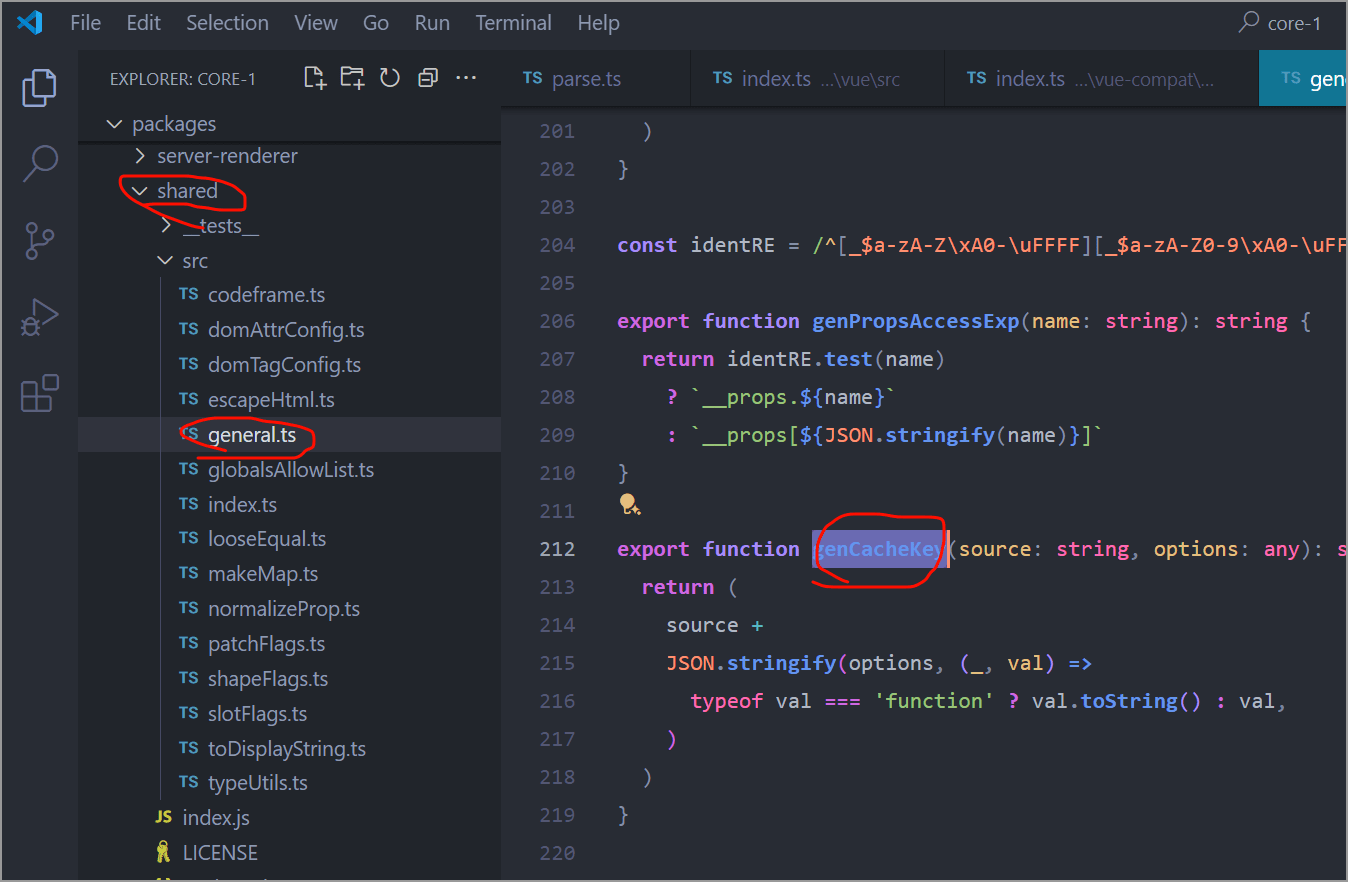Click the lightbulb code action icon
The image size is (1348, 882).
[630, 505]
